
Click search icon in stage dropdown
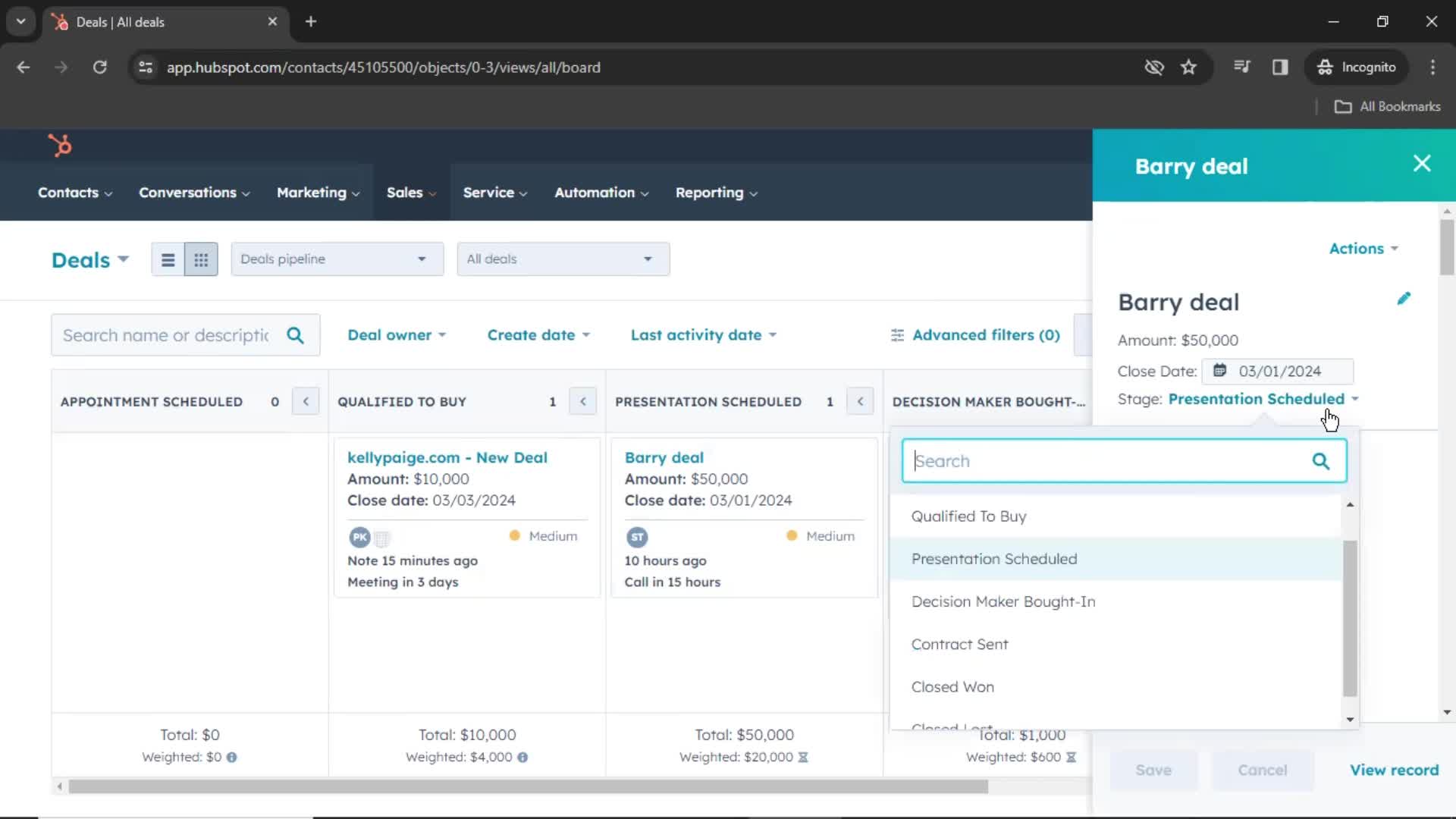click(1321, 461)
